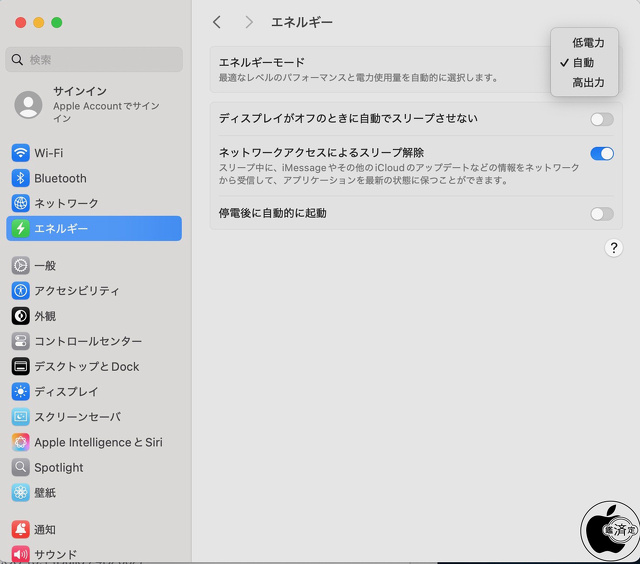
Task: Open the サウンド speaker icon
Action: point(20,554)
